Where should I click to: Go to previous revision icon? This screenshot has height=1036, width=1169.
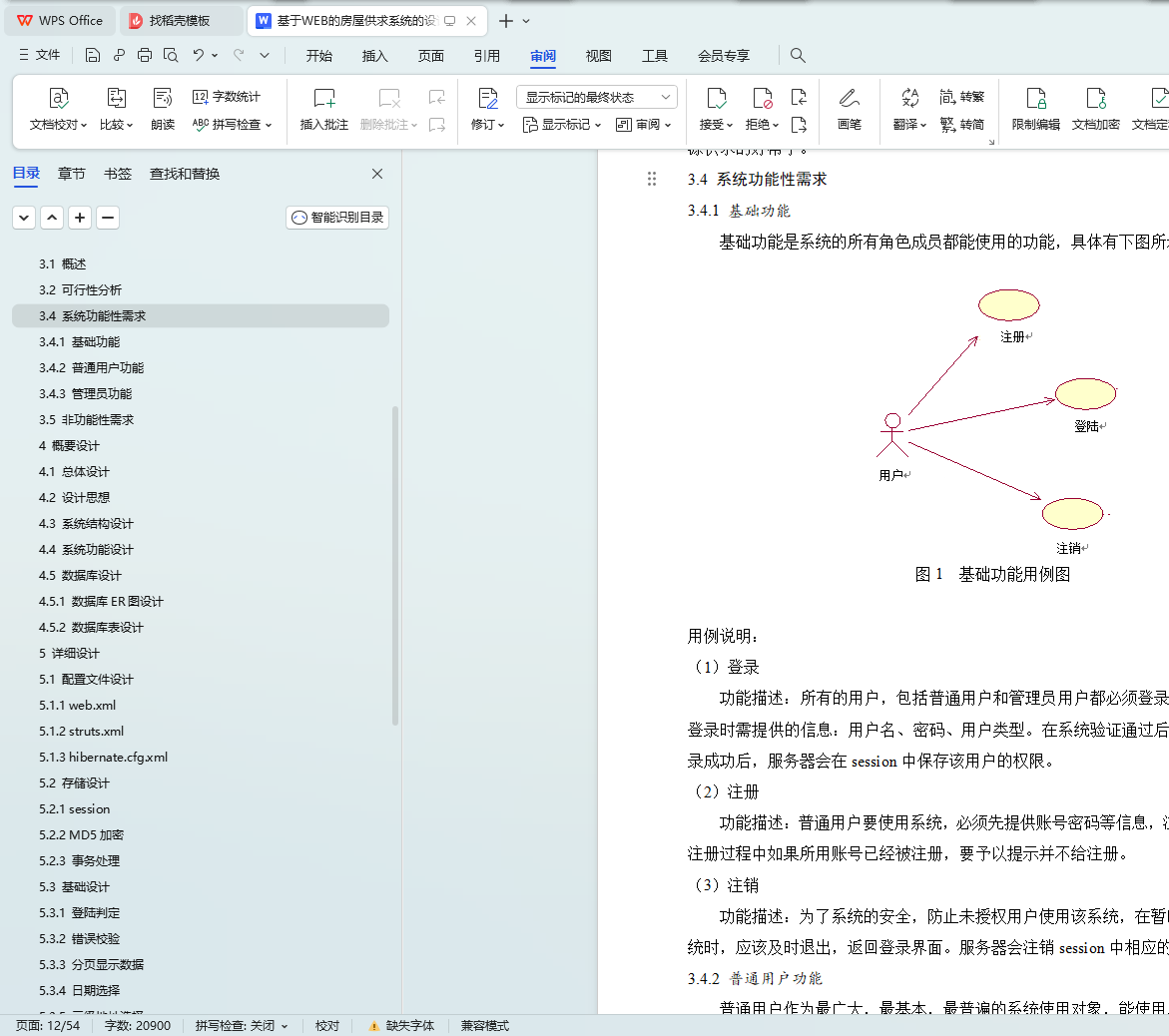799,97
